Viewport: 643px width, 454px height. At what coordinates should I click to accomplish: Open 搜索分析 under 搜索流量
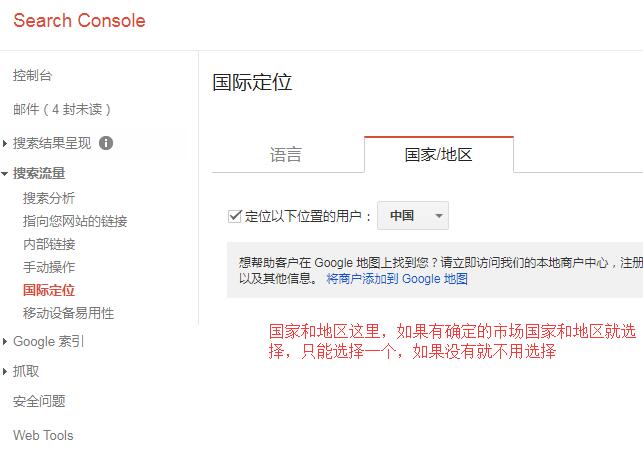(x=49, y=198)
